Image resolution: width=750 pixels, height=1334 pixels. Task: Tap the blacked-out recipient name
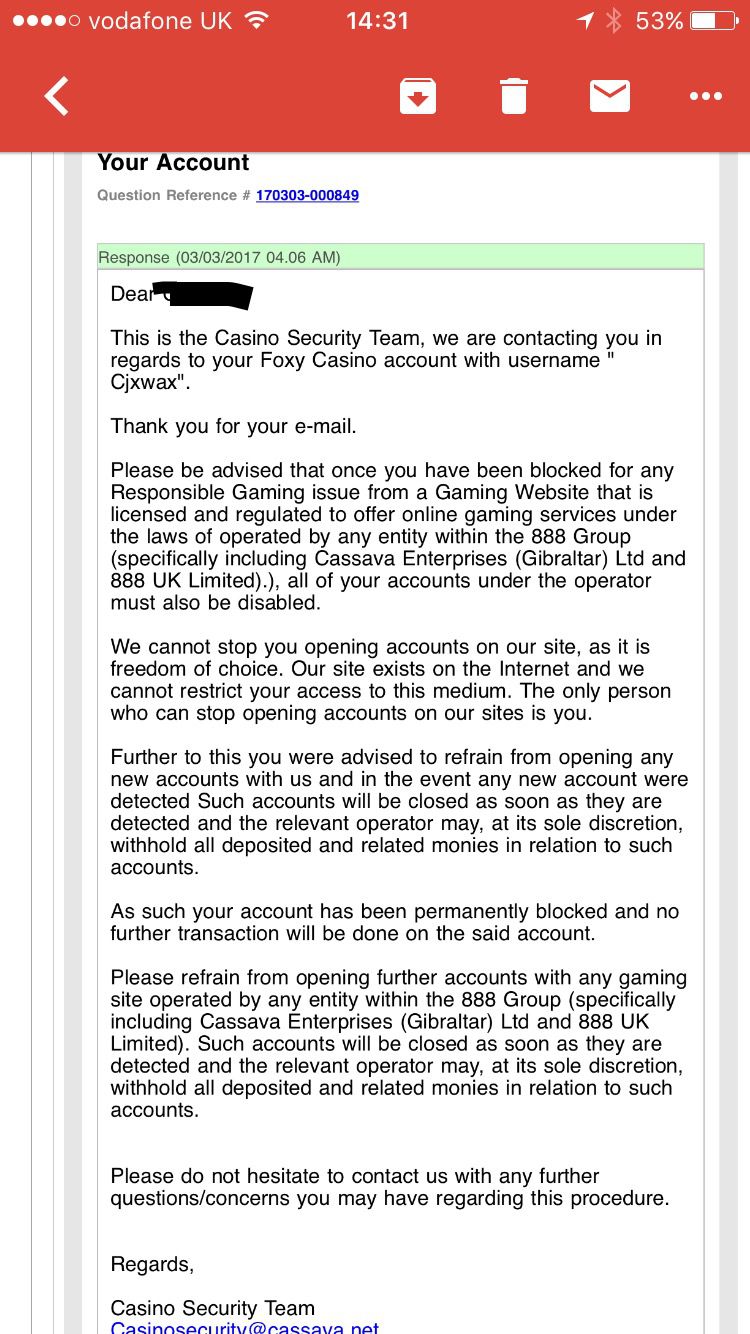click(x=207, y=295)
